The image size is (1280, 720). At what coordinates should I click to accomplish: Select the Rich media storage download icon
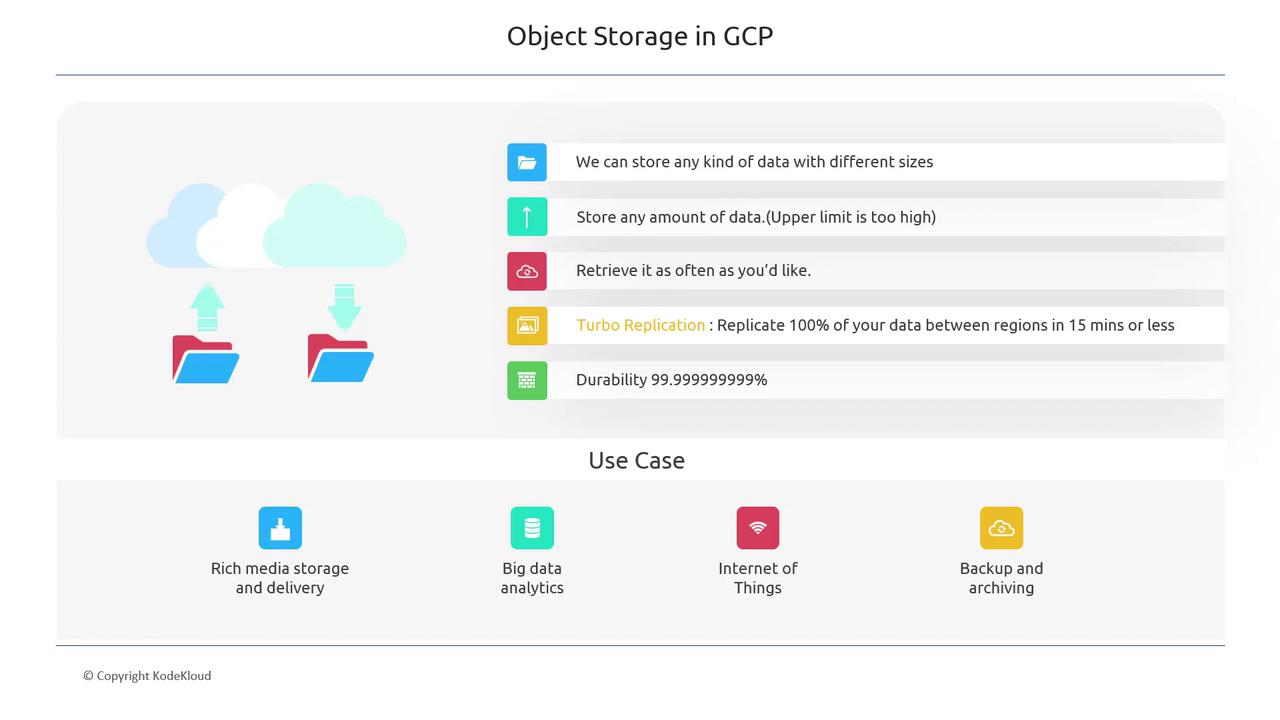pyautogui.click(x=280, y=528)
